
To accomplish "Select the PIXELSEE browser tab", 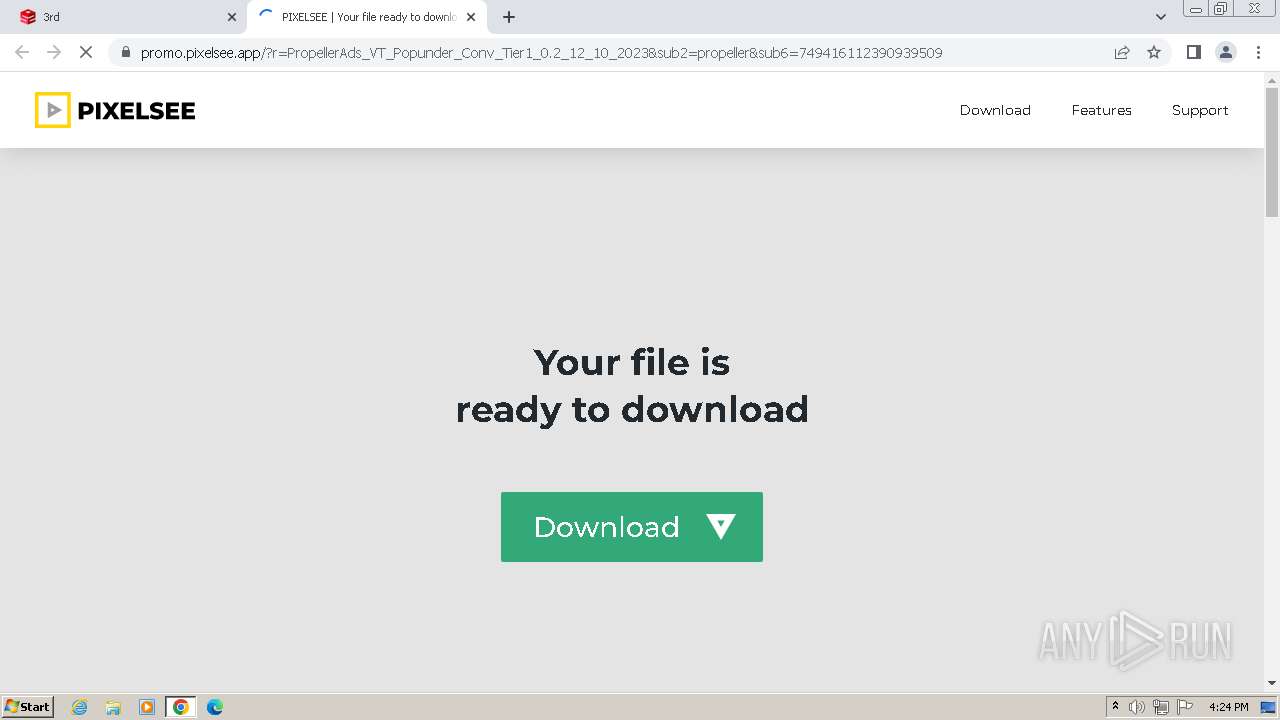I will pyautogui.click(x=366, y=17).
